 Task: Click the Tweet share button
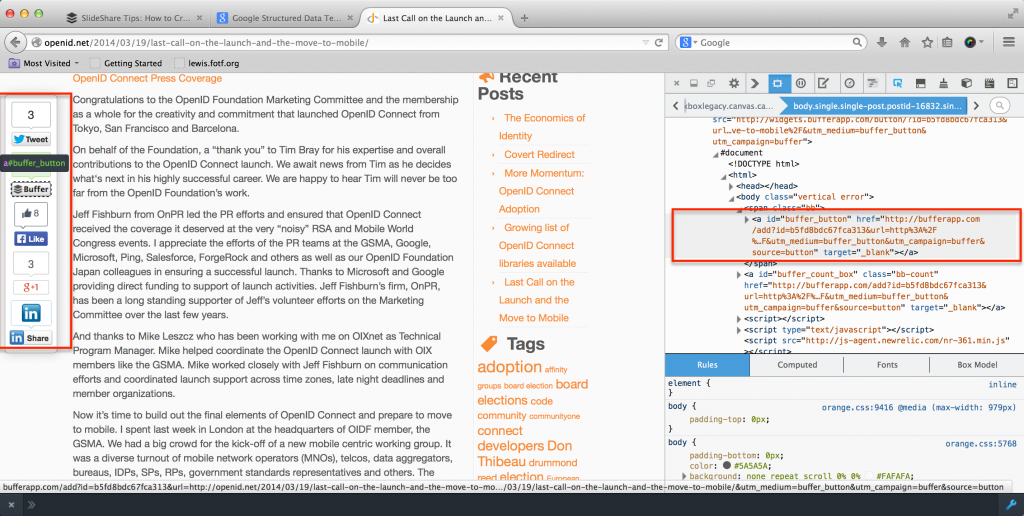pyautogui.click(x=31, y=139)
